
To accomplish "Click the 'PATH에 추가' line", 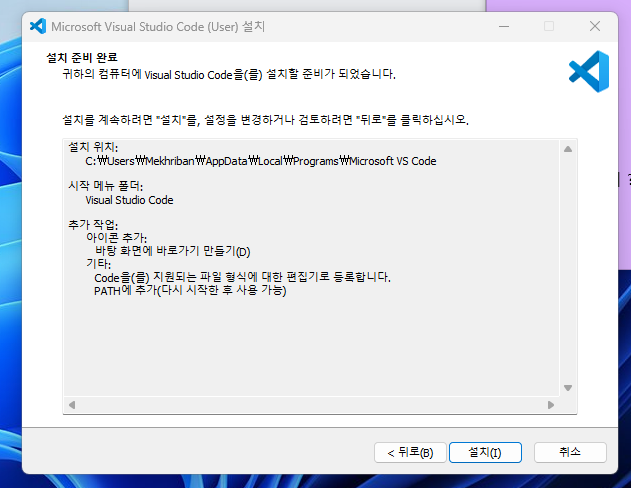I will tap(190, 290).
